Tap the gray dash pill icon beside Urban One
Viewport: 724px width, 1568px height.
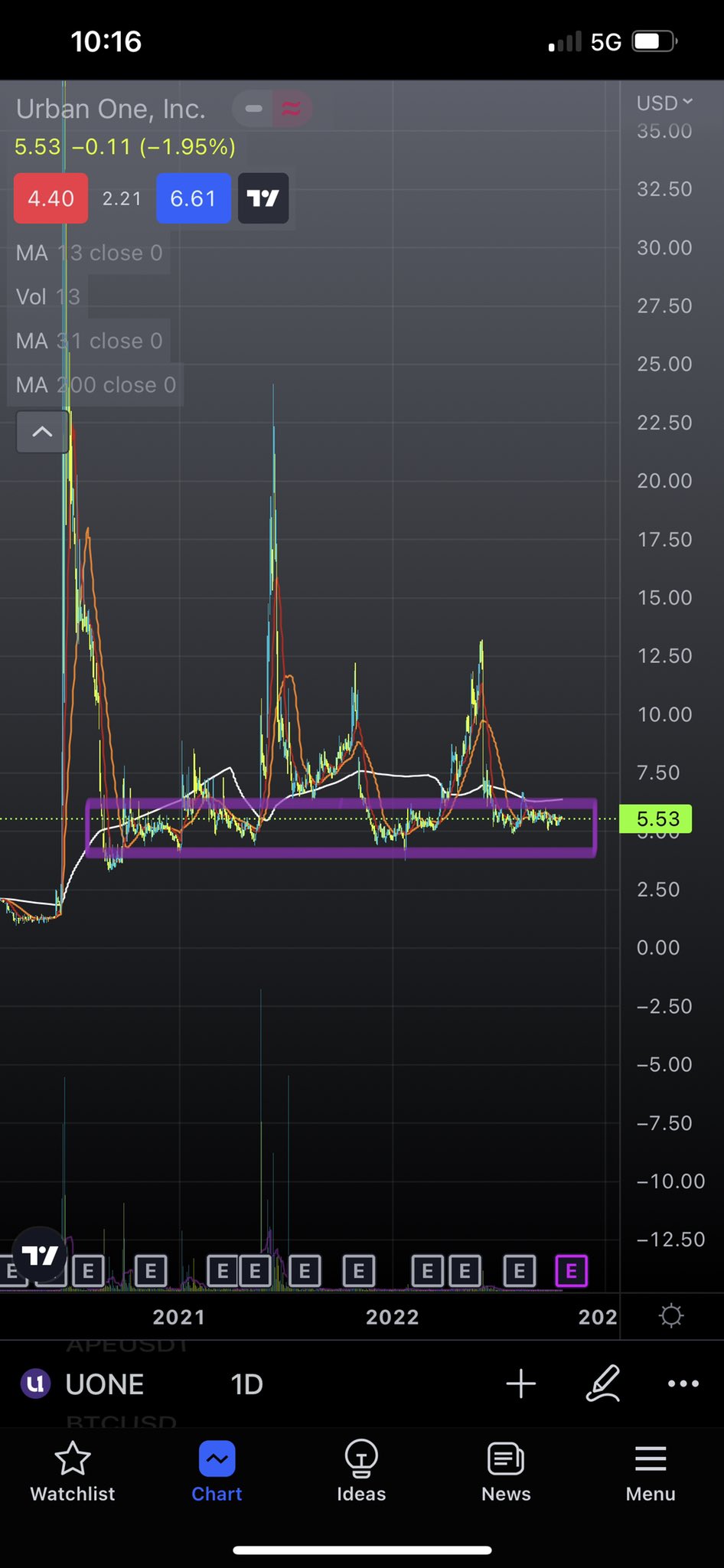tap(254, 109)
